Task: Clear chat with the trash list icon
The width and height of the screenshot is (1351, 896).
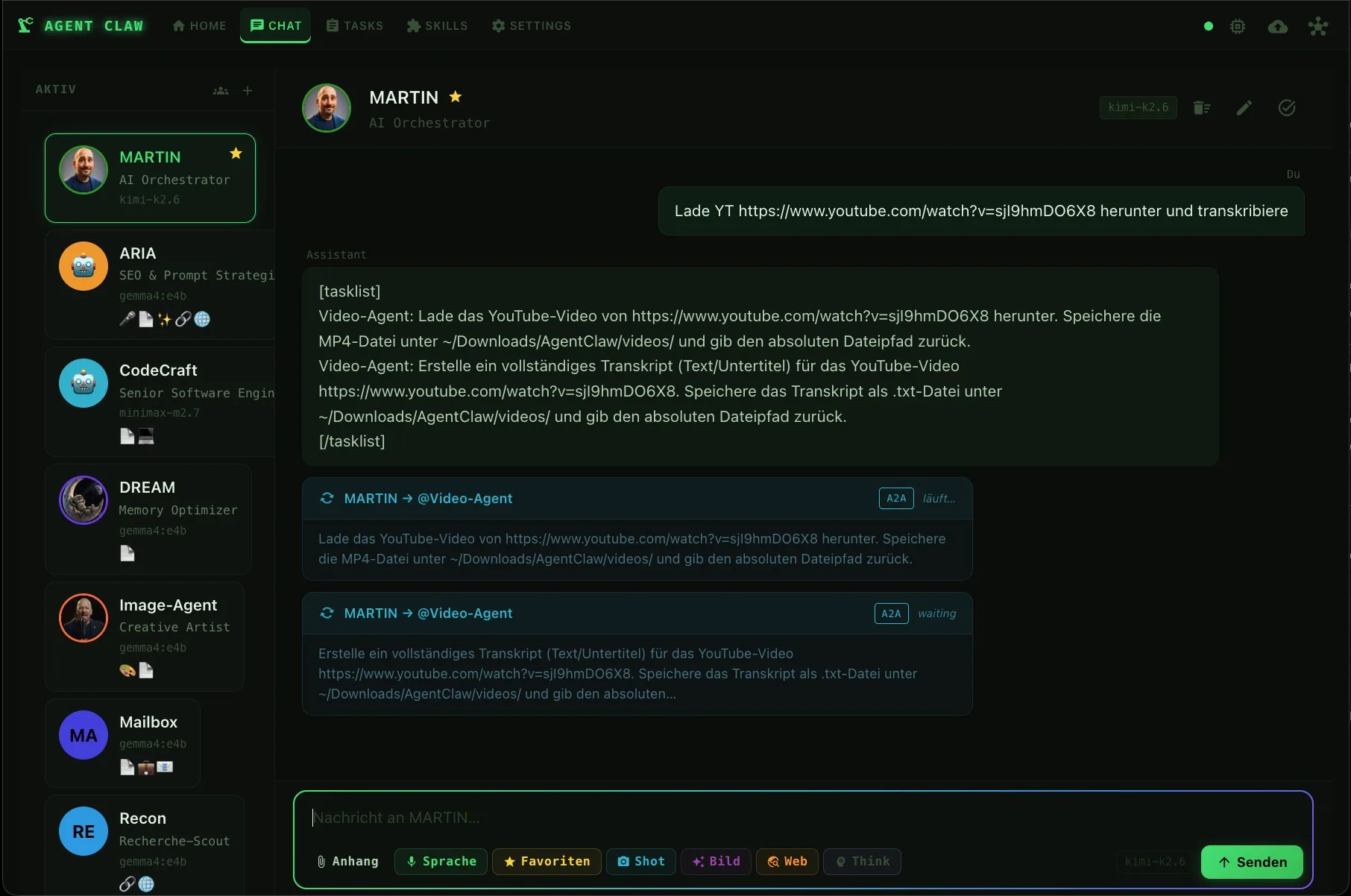Action: [x=1201, y=107]
